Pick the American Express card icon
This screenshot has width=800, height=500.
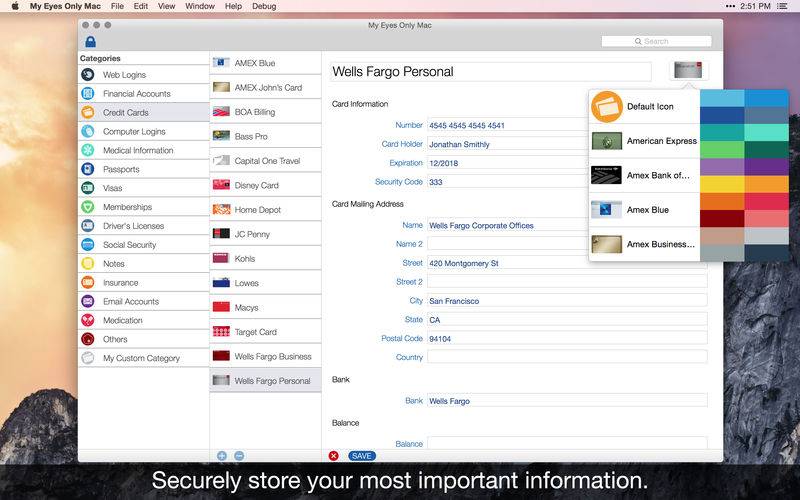[x=607, y=141]
